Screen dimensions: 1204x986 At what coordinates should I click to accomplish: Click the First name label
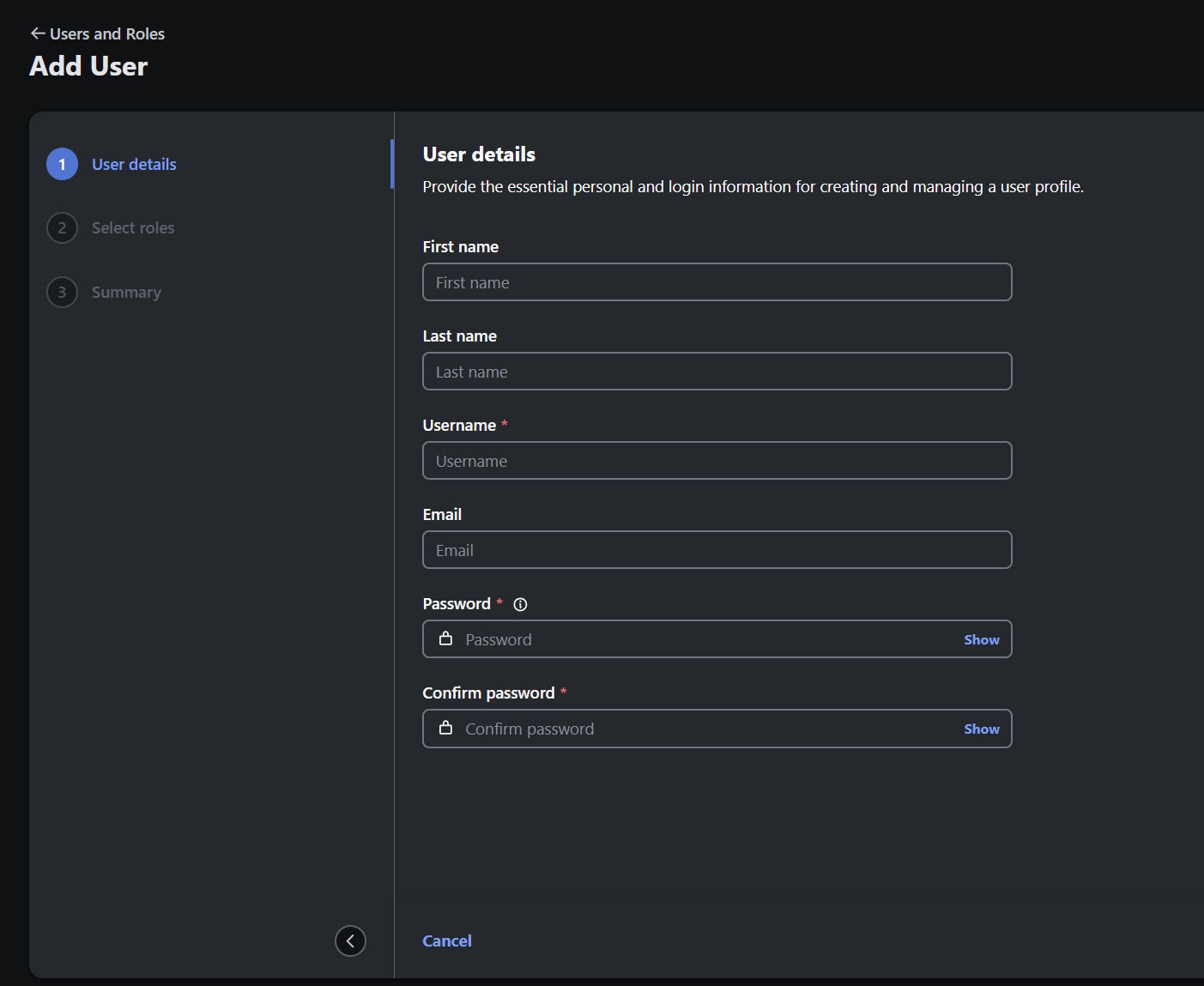click(x=460, y=246)
